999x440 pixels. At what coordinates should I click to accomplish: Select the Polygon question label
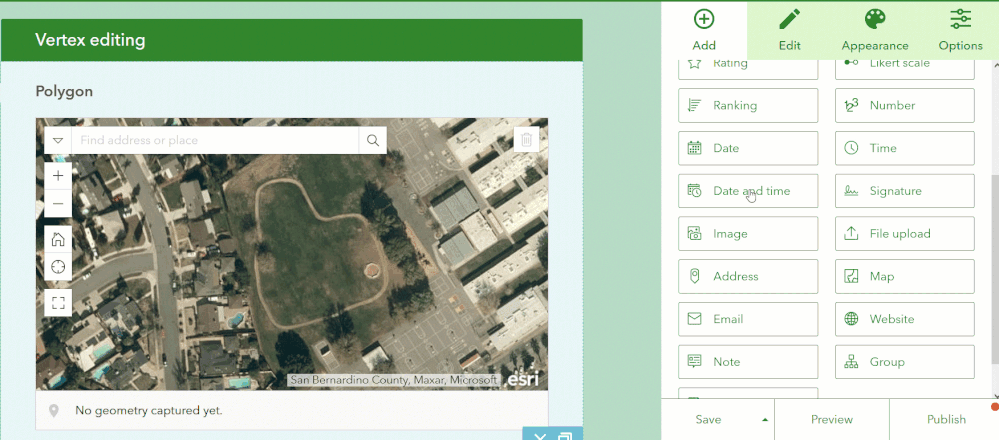[64, 91]
